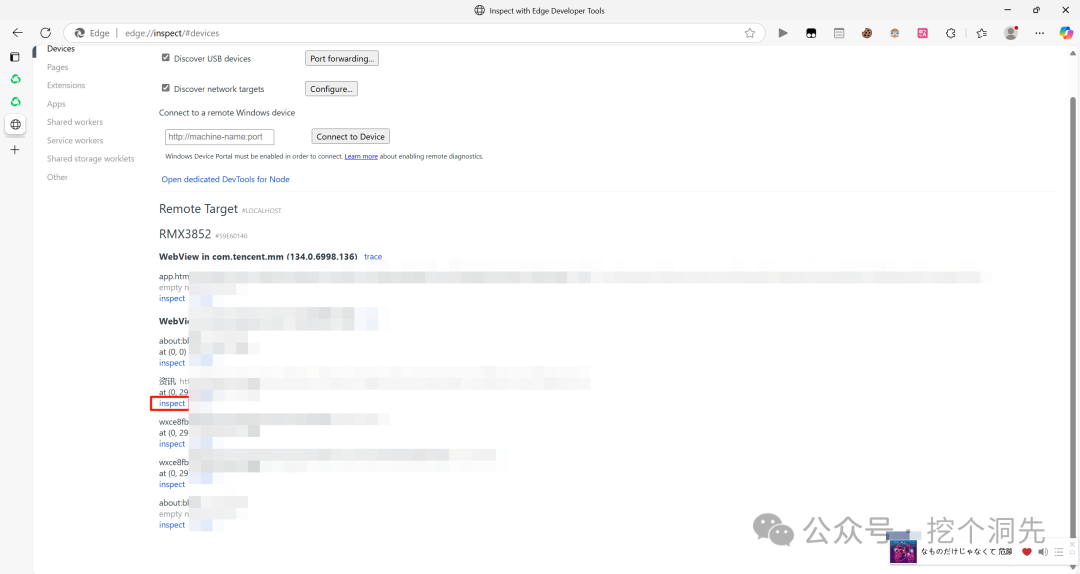The image size is (1080, 574).
Task: Launch the Copilot icon
Action: click(x=1066, y=33)
